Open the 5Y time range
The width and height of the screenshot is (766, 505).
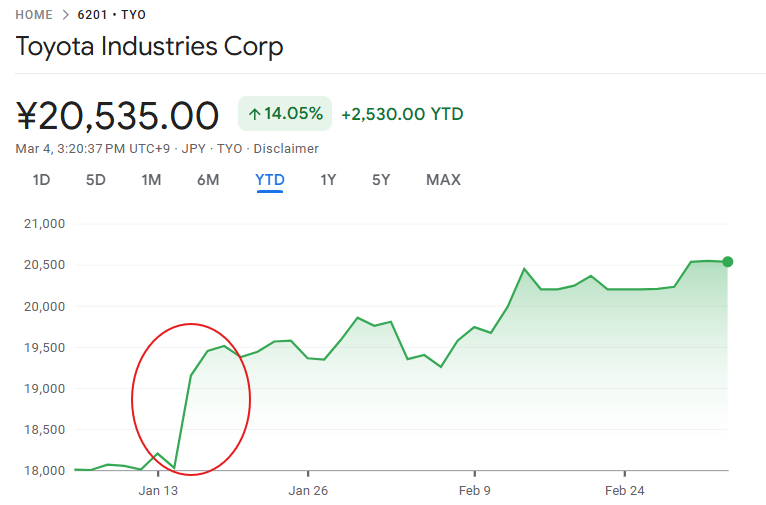[x=381, y=180]
